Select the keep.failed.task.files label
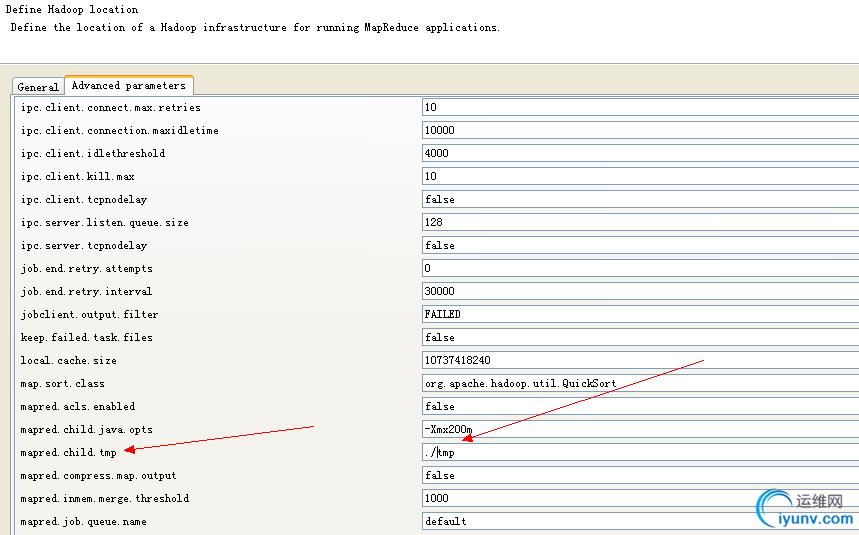The width and height of the screenshot is (859, 535). 87,338
